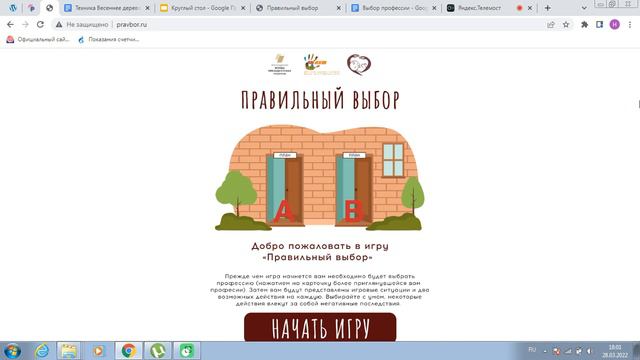
Task: Open the media player taskbar icon
Action: [98, 351]
